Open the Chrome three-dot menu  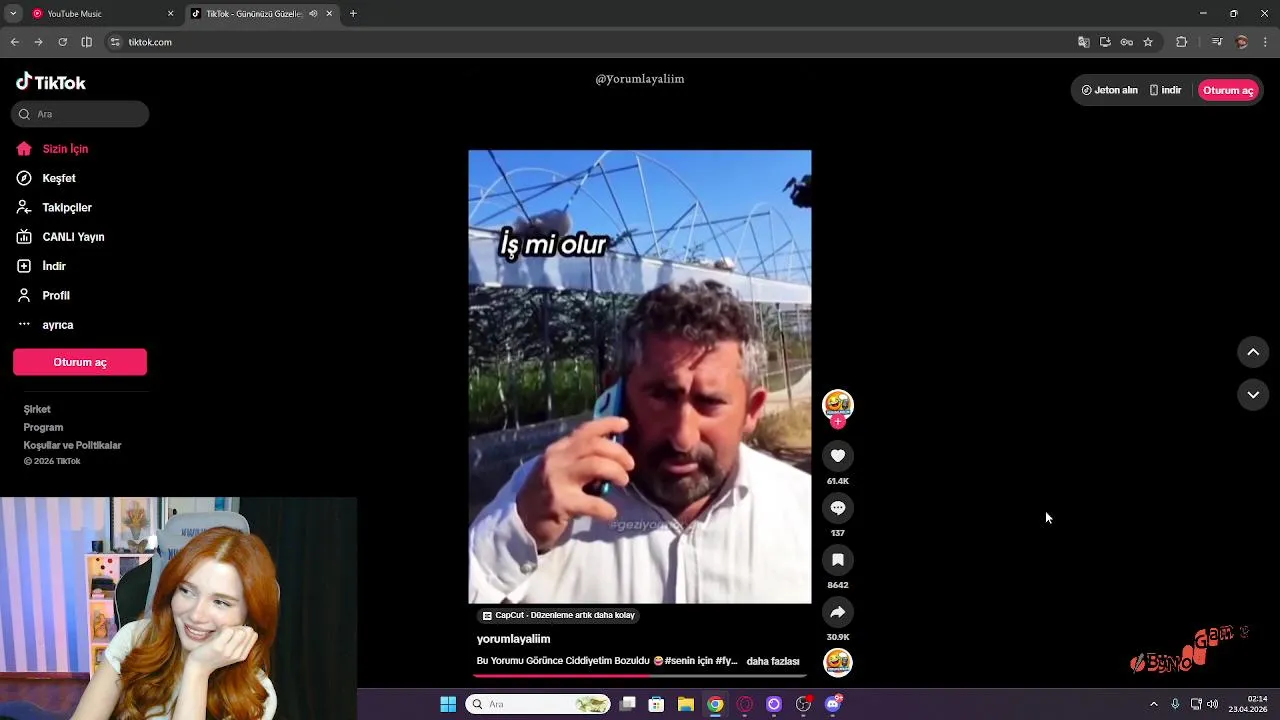click(x=1266, y=42)
